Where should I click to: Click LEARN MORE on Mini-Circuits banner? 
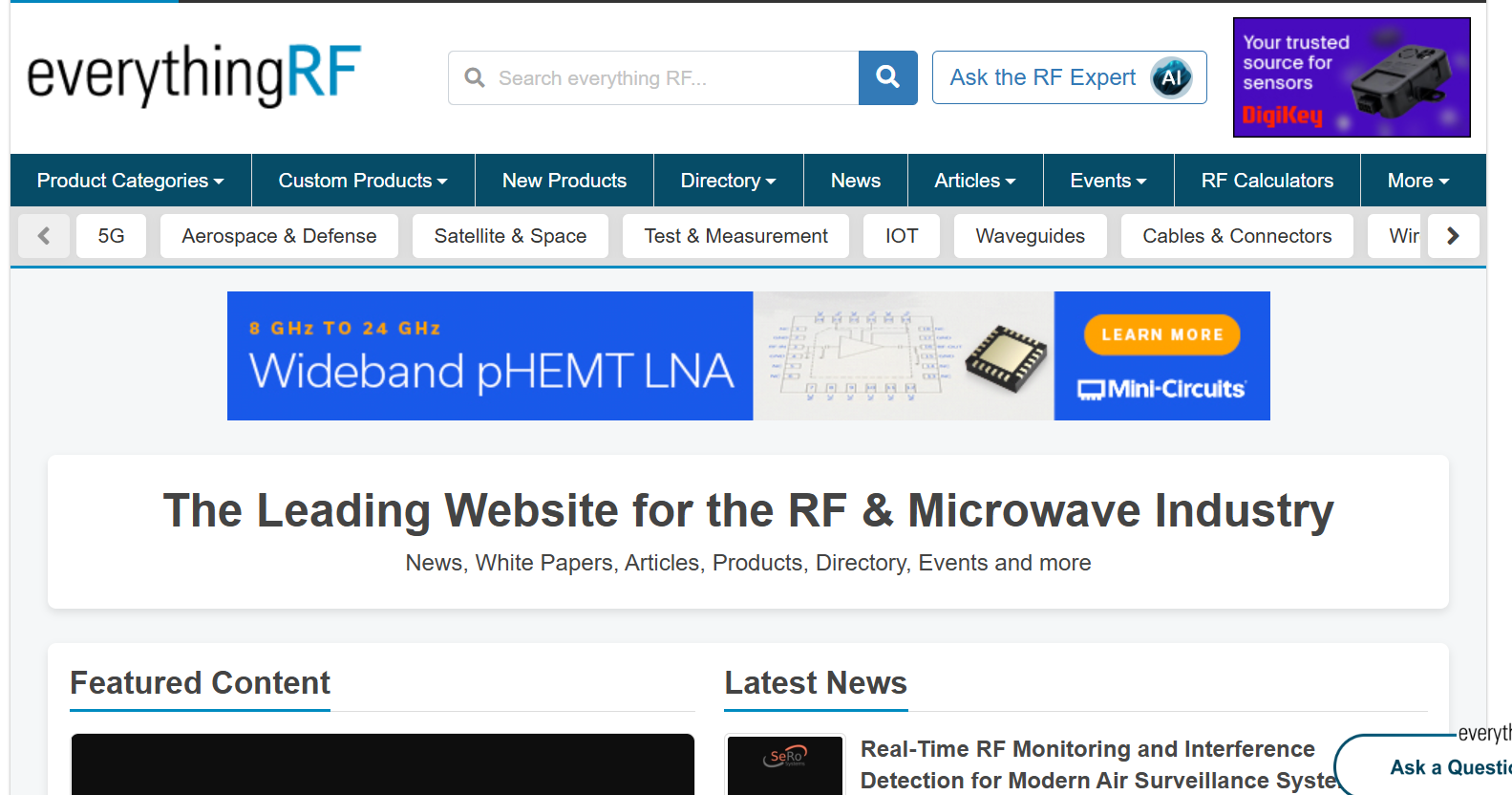click(1162, 334)
